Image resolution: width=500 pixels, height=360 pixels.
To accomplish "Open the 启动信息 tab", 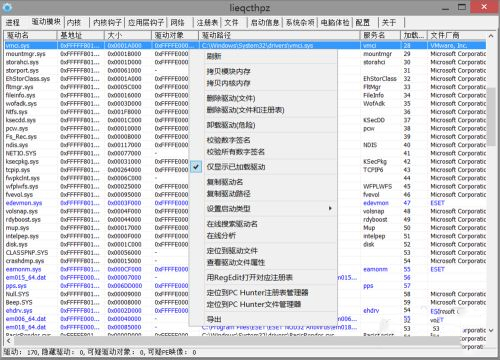I will (265, 22).
